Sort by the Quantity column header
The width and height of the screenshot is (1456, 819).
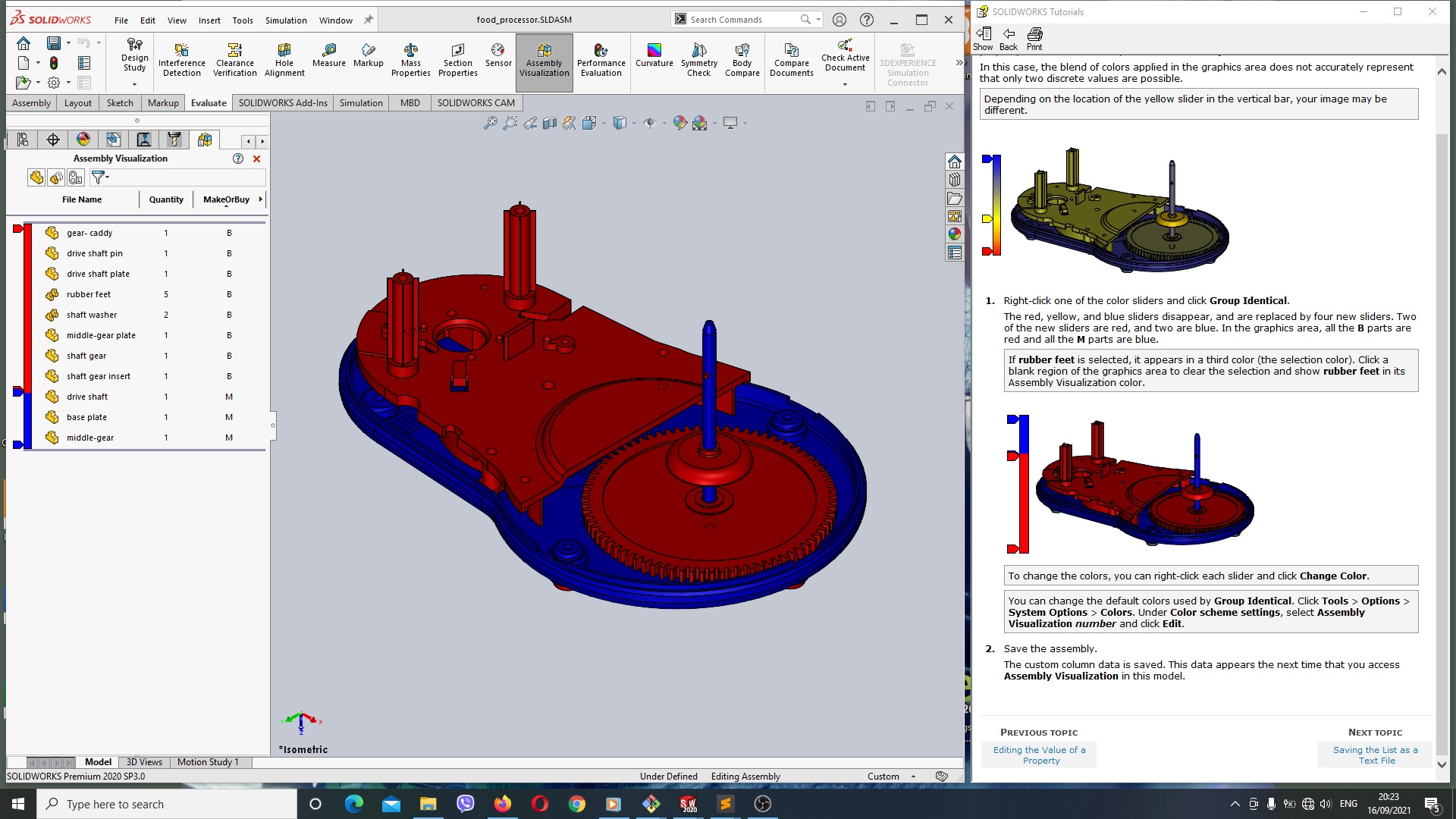tap(166, 199)
